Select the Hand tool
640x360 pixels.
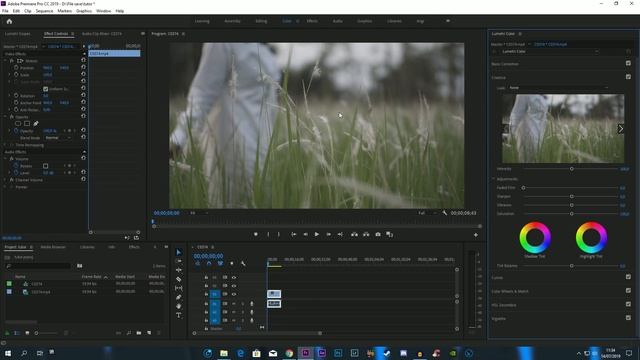pyautogui.click(x=178, y=306)
